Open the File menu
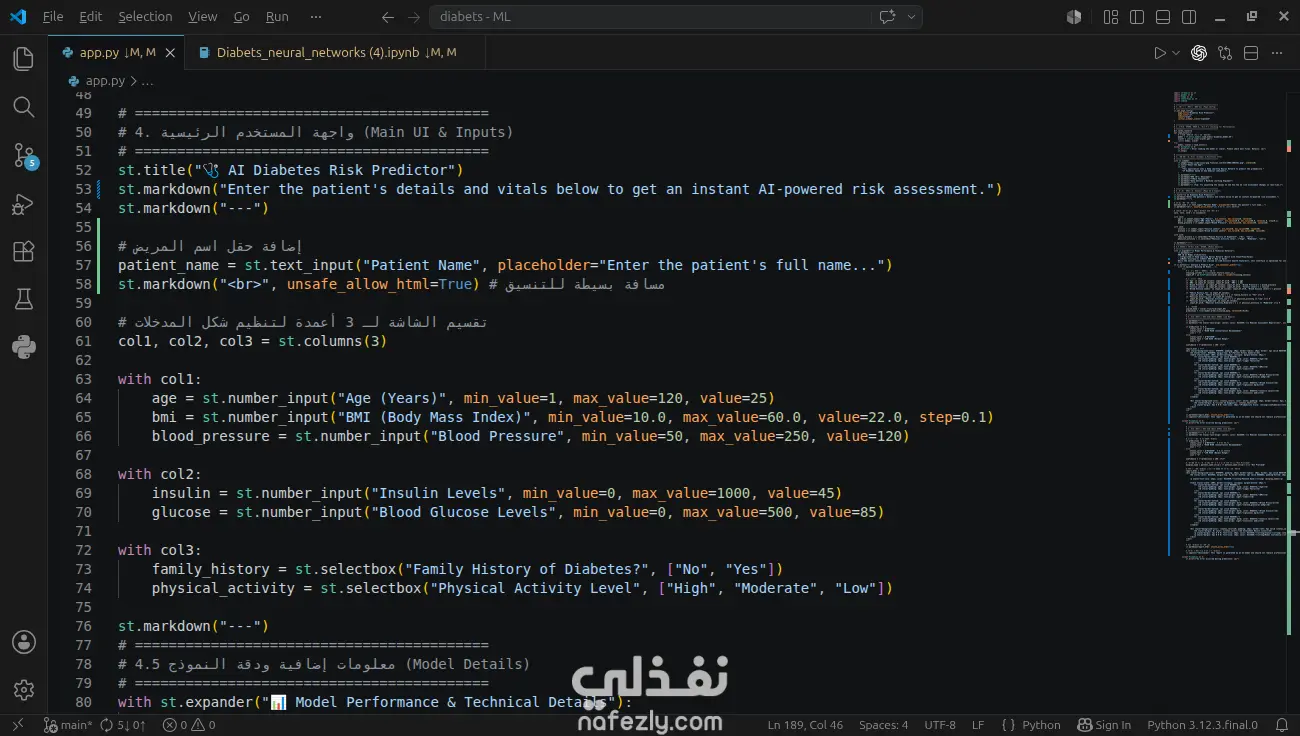Image resolution: width=1300 pixels, height=736 pixels. coord(53,17)
